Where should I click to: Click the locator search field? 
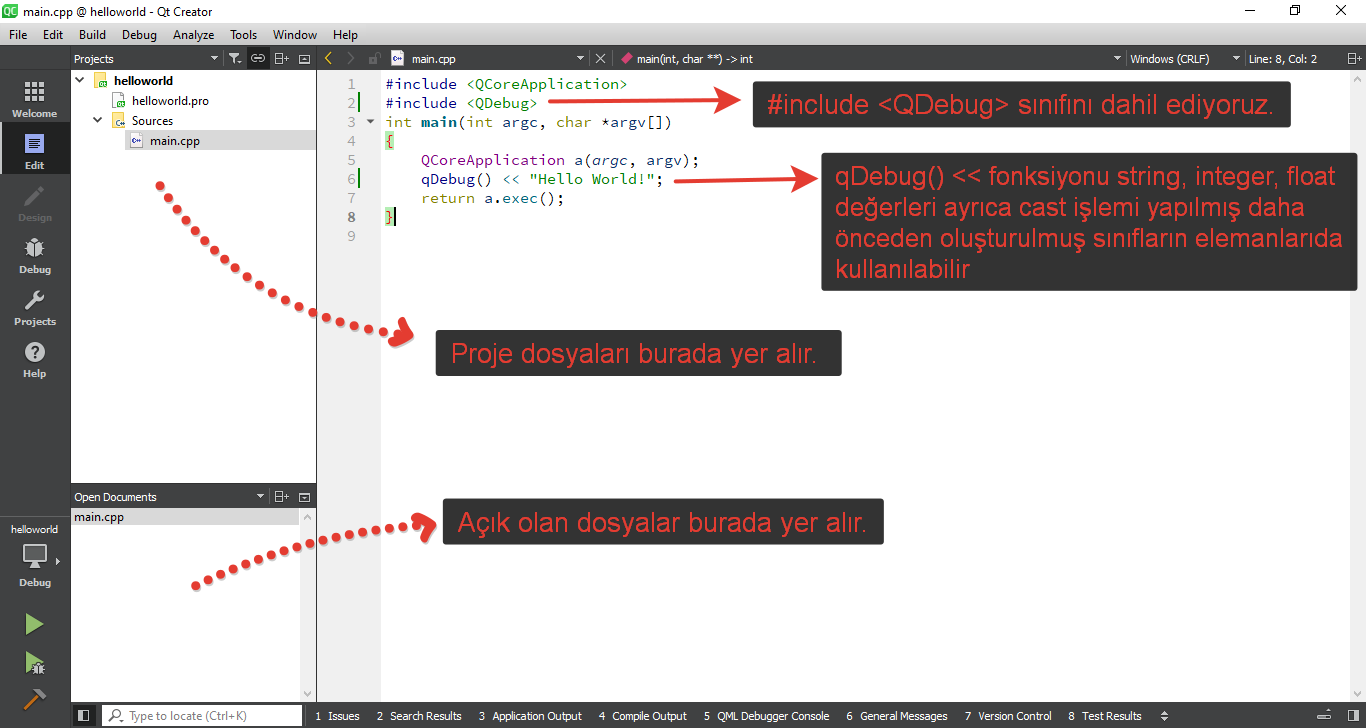coord(205,716)
